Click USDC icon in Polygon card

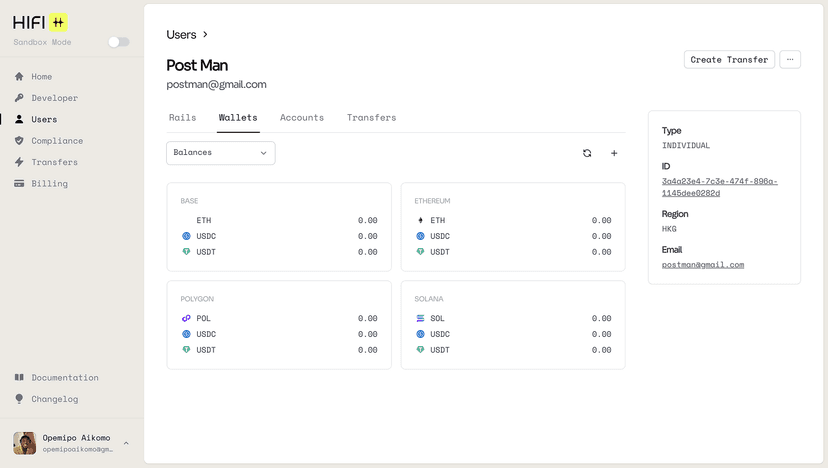click(x=186, y=334)
